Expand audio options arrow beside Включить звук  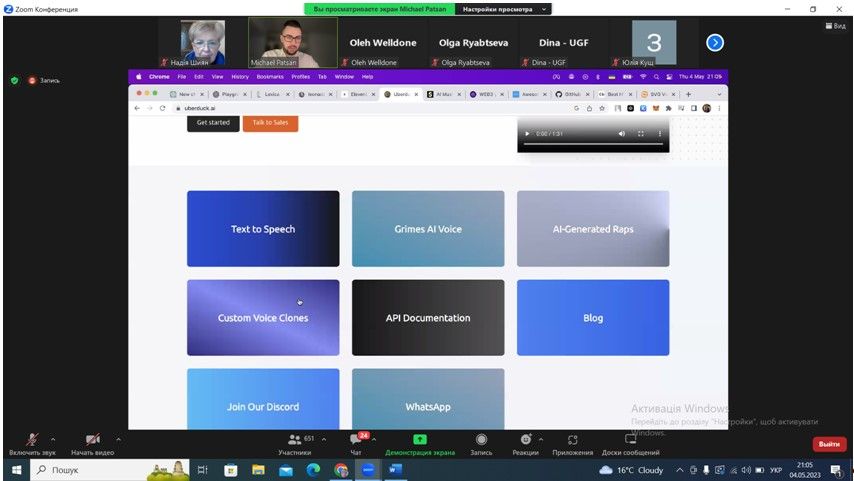tap(53, 439)
